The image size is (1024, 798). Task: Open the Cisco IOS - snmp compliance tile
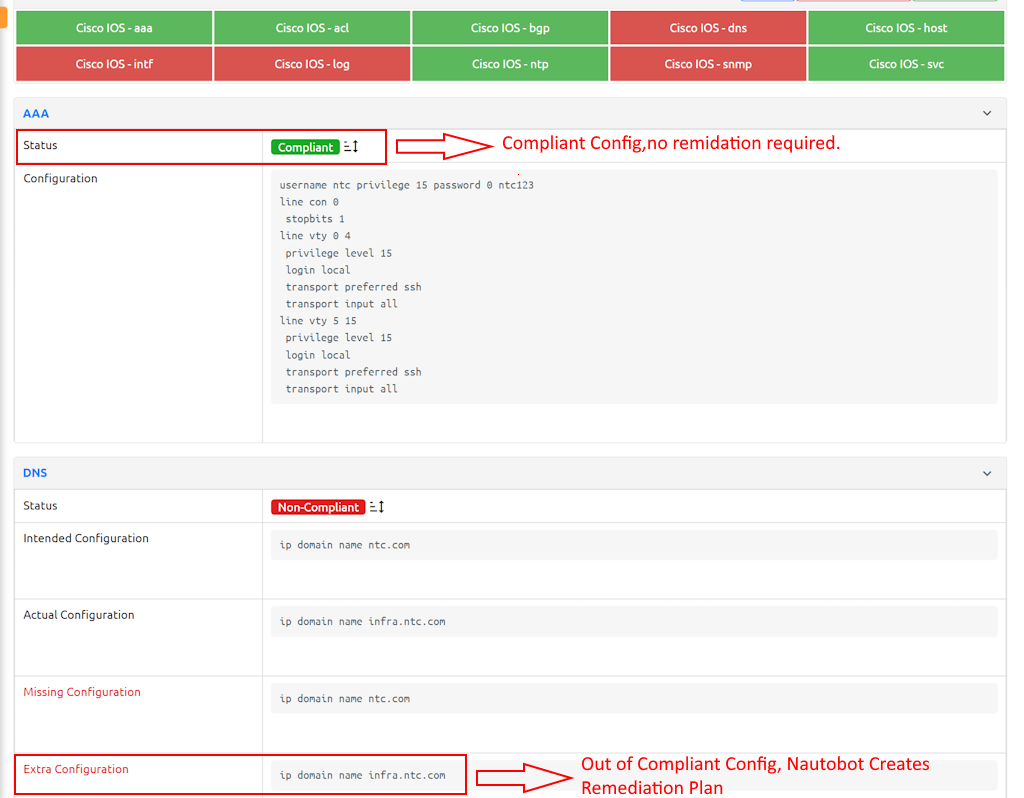707,63
